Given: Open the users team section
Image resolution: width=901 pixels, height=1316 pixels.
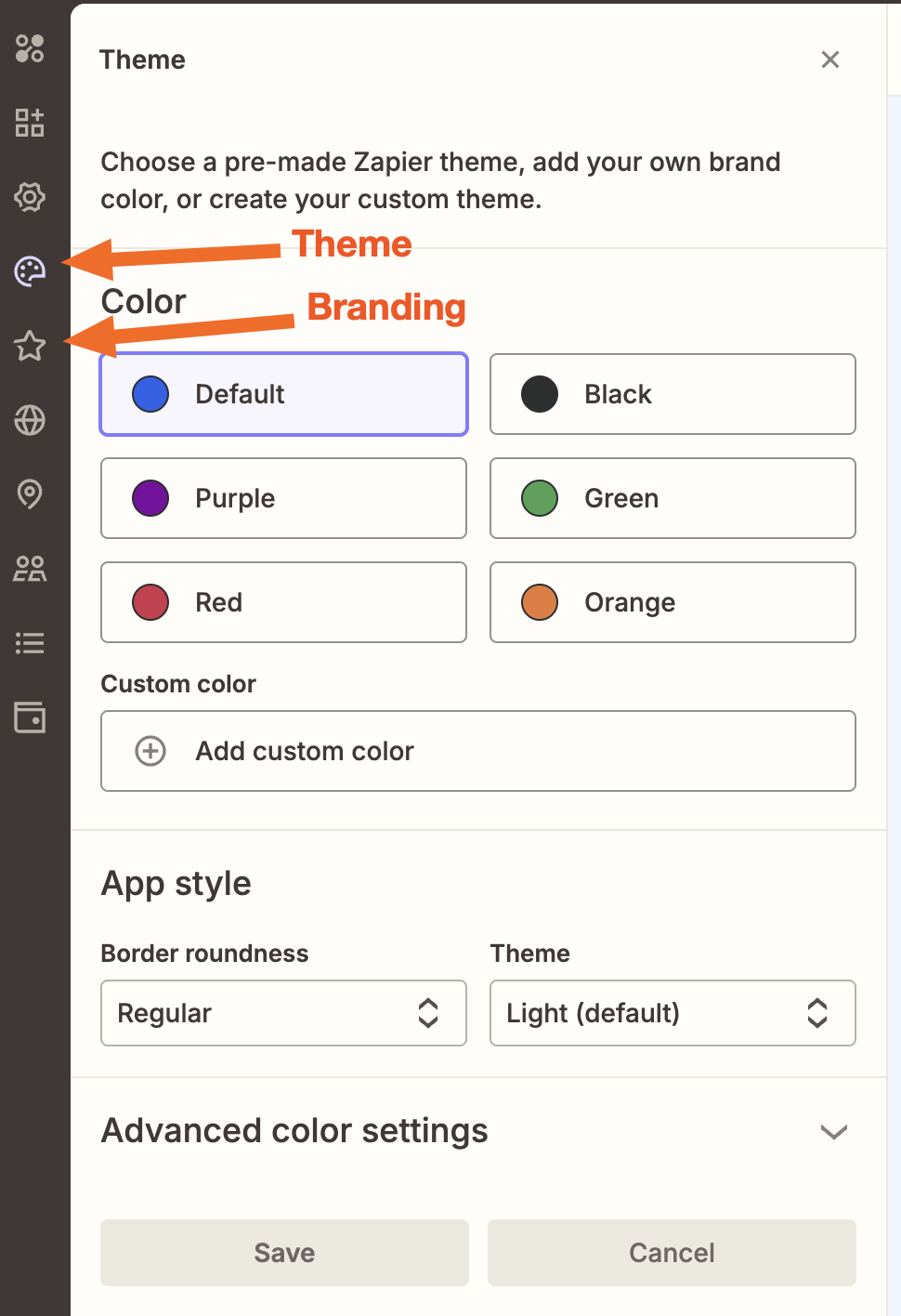Looking at the screenshot, I should click(x=30, y=569).
